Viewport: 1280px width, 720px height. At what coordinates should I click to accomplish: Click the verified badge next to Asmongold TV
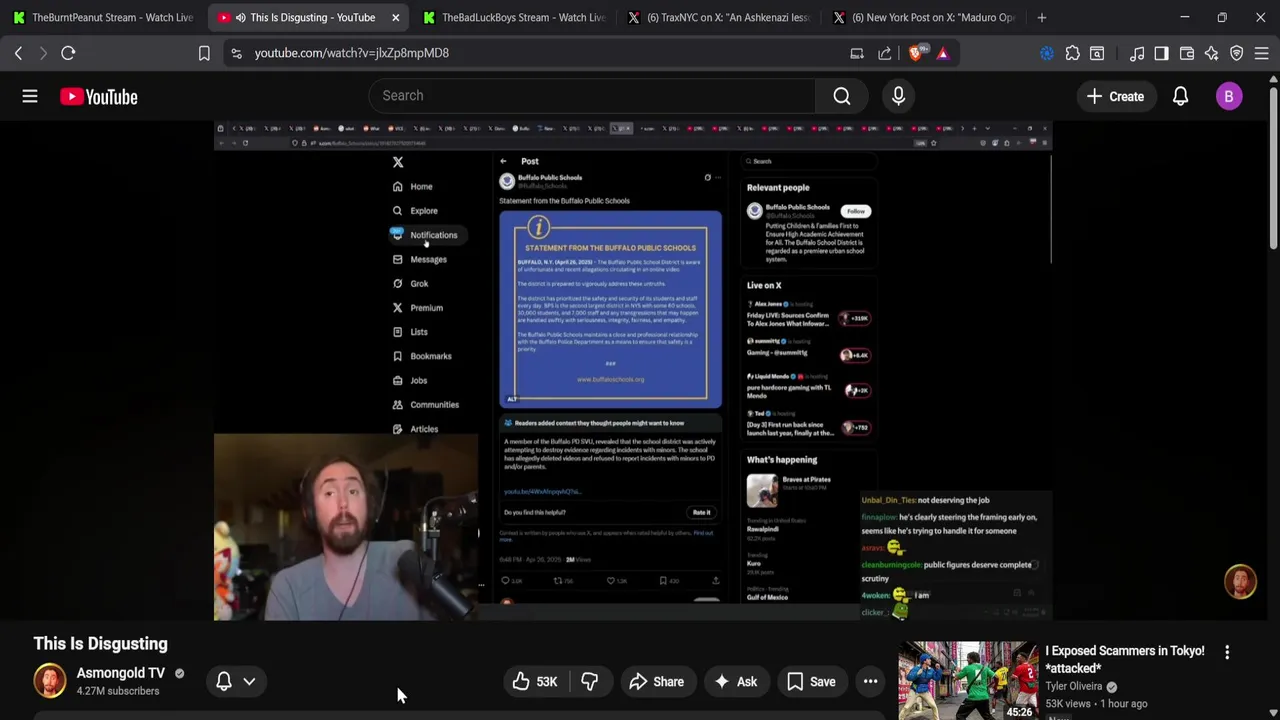[x=180, y=674]
